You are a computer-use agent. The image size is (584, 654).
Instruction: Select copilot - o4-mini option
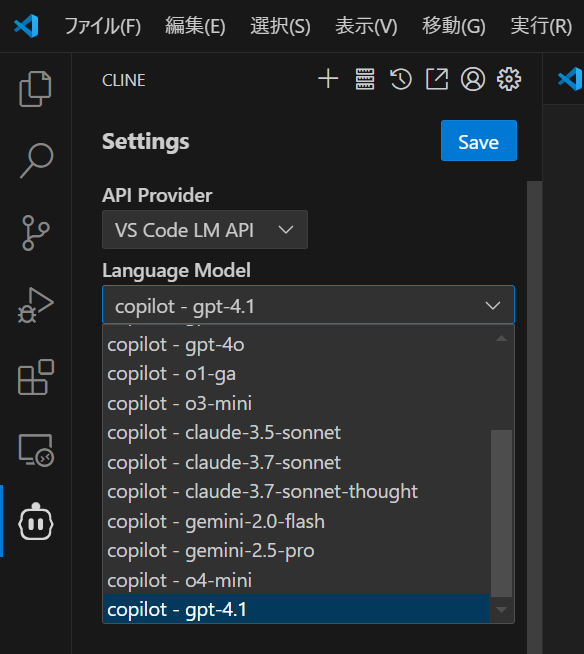pos(296,580)
